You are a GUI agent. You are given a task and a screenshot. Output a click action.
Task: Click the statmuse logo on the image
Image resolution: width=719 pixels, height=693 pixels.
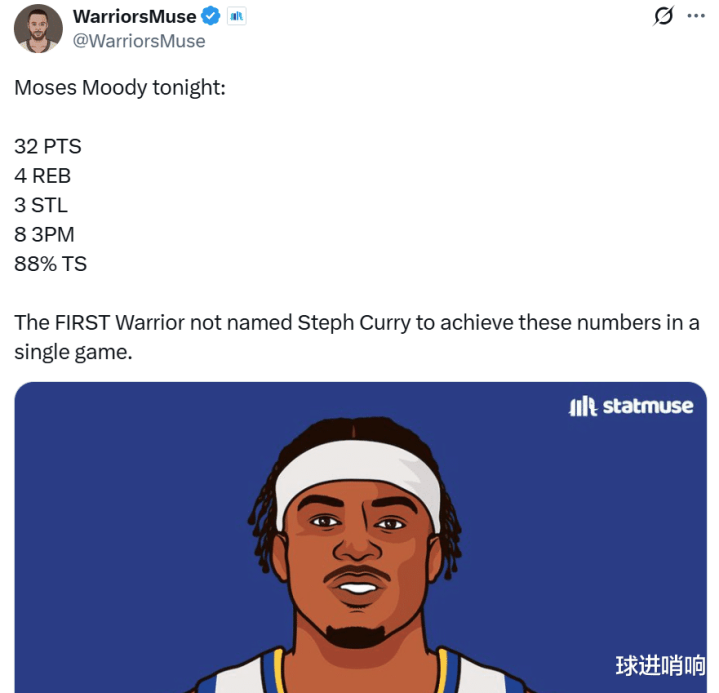(631, 406)
